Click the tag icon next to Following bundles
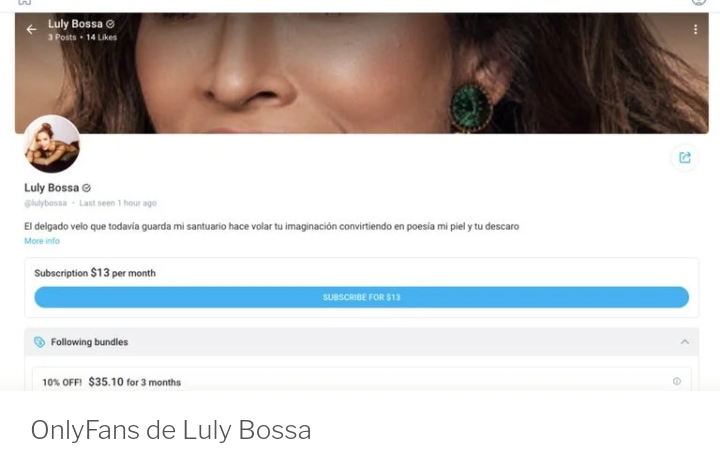Viewport: 720px width, 461px height. [x=39, y=342]
